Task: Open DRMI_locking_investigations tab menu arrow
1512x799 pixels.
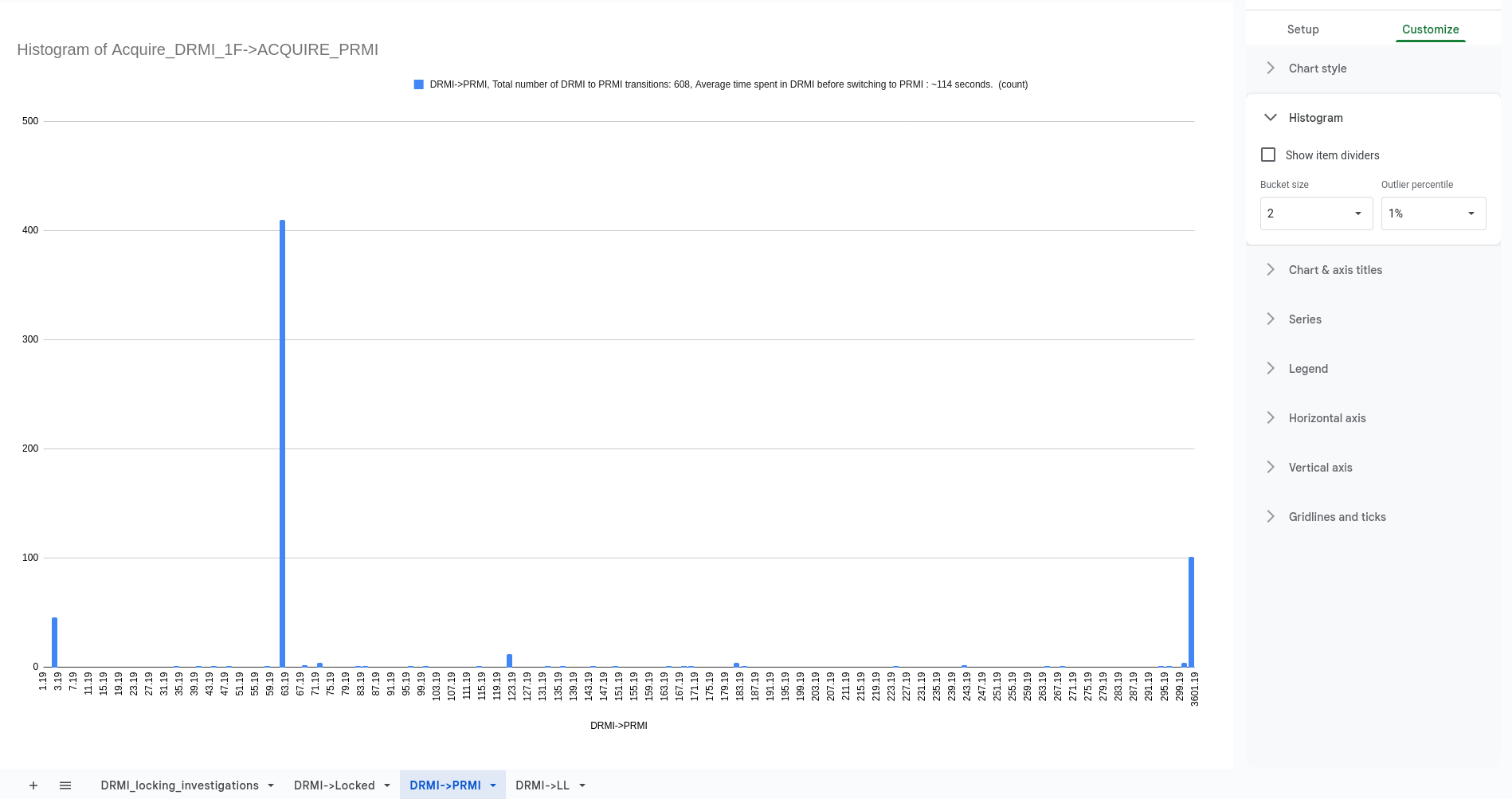Action: (271, 785)
